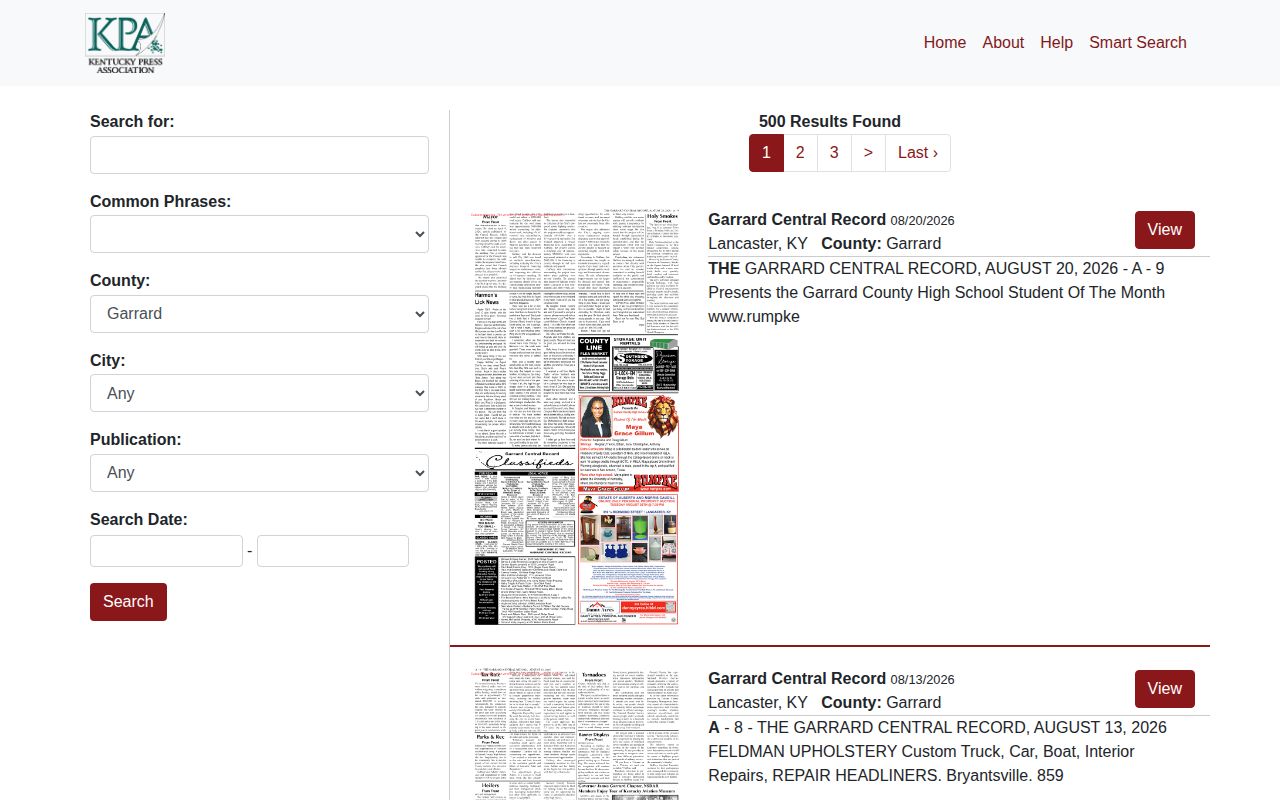Open the About page link
This screenshot has height=800, width=1280.
[1003, 42]
